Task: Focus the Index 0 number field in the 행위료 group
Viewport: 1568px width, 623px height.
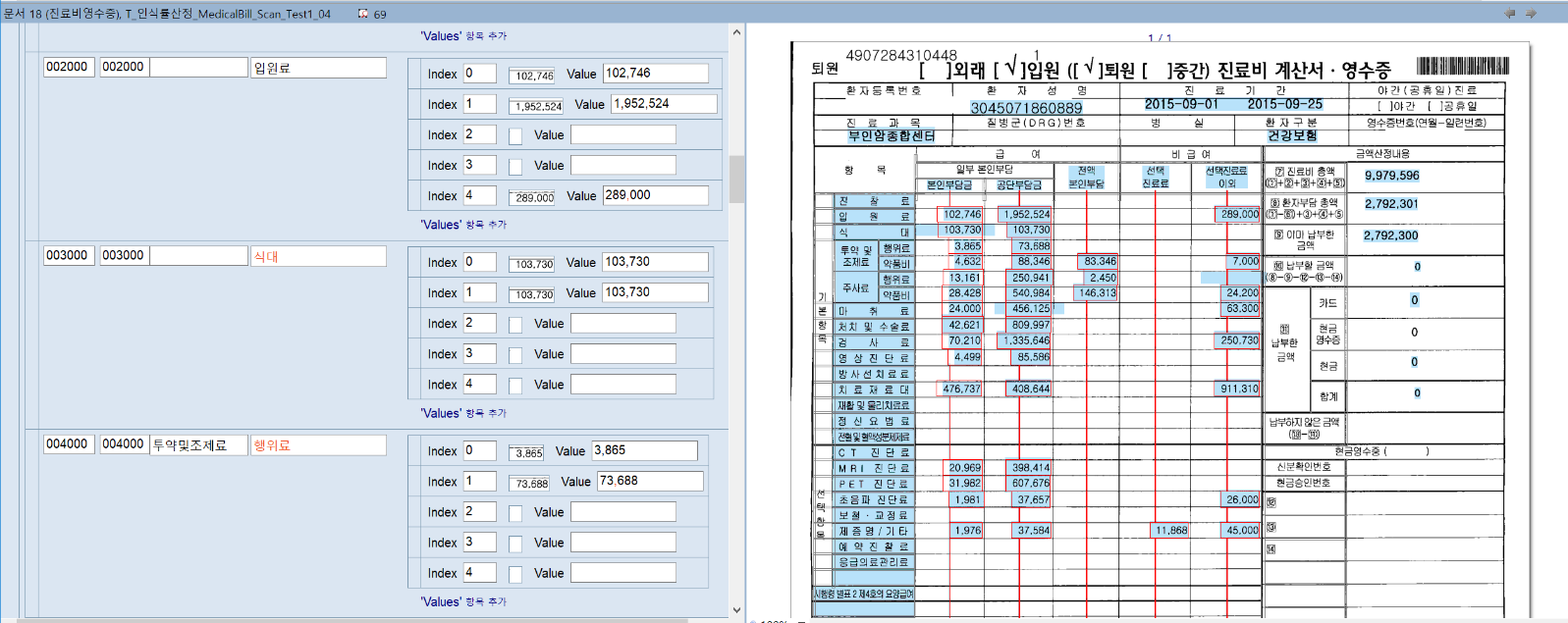Action: [479, 450]
